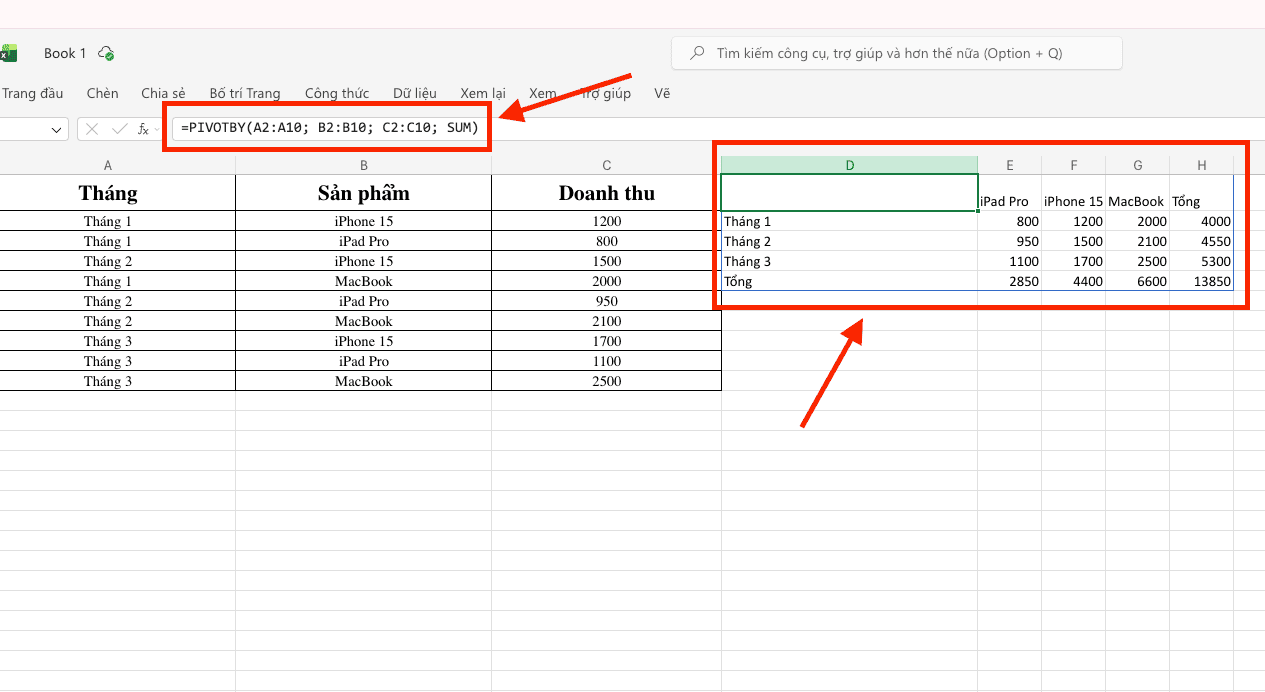The image size is (1265, 692).
Task: Select the pivot total cell 2850
Action: 1009,281
